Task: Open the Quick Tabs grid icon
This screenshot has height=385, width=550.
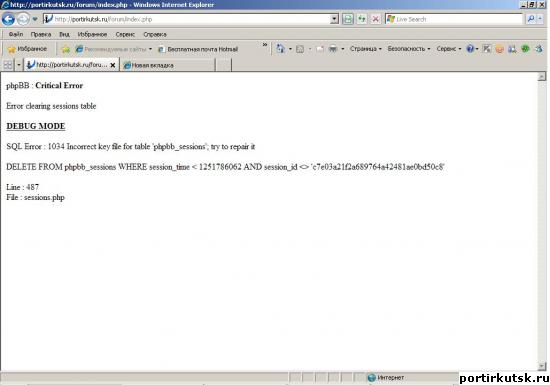Action: [8, 65]
